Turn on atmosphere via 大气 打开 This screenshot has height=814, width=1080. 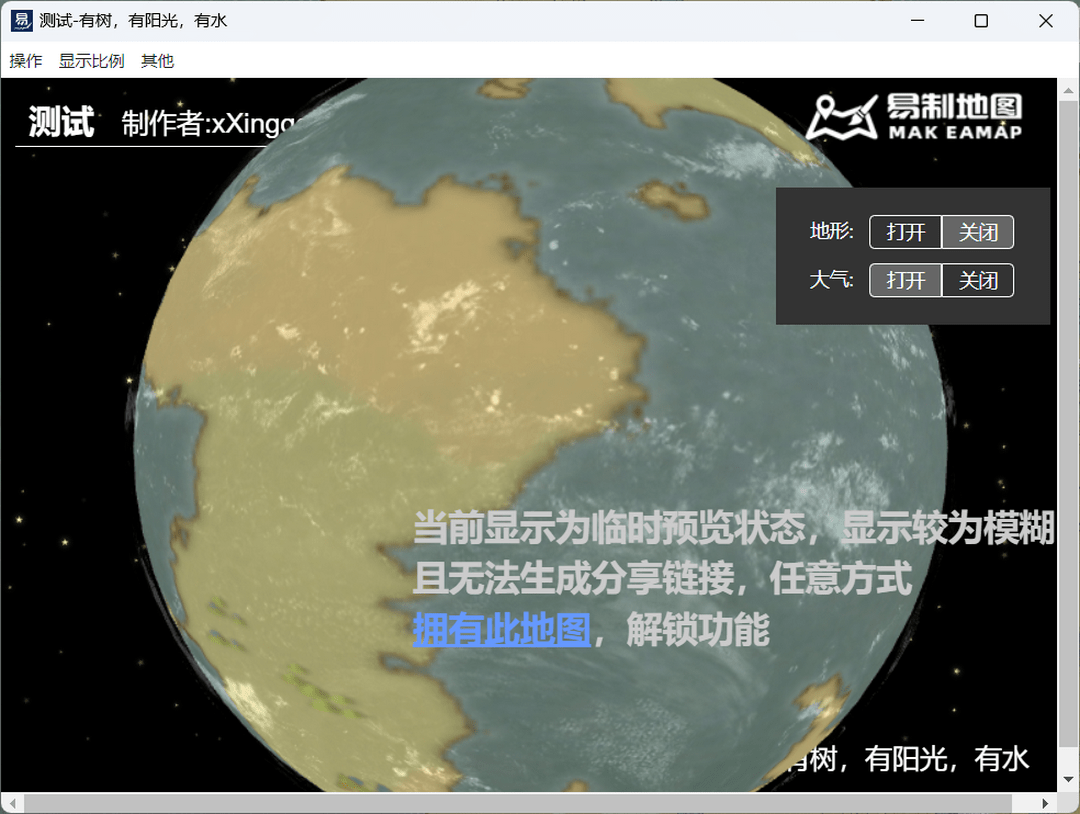[x=905, y=280]
